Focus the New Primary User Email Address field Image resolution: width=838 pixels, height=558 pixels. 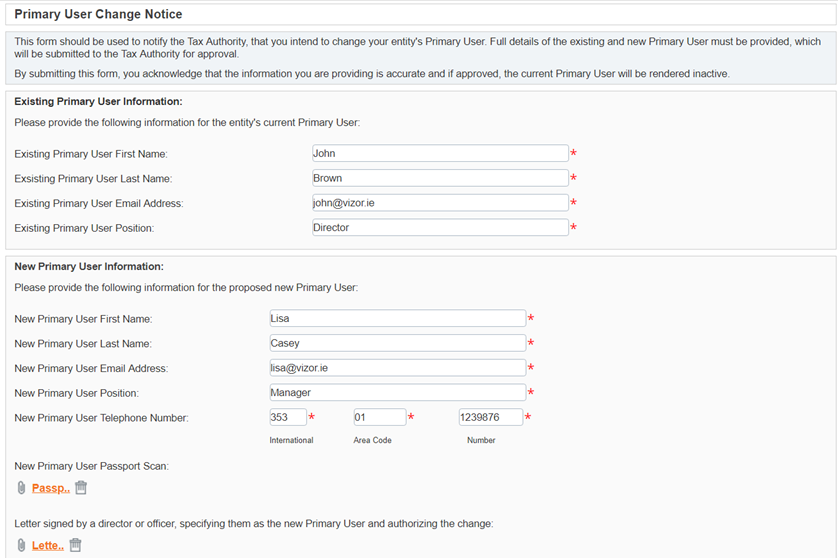point(397,368)
